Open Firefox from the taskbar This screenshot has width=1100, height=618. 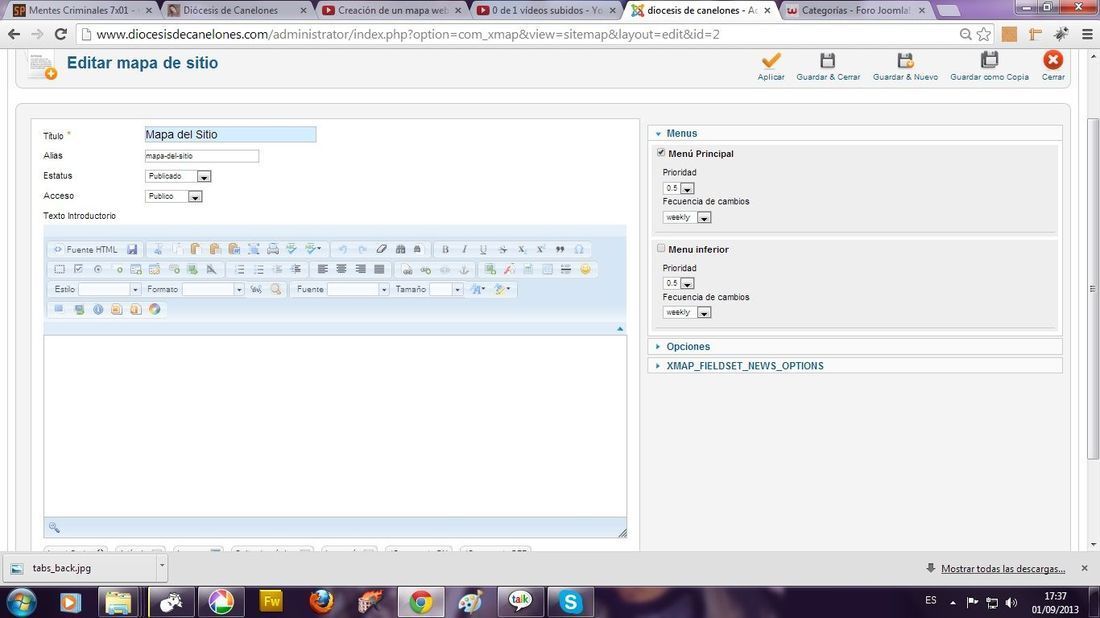(x=321, y=602)
